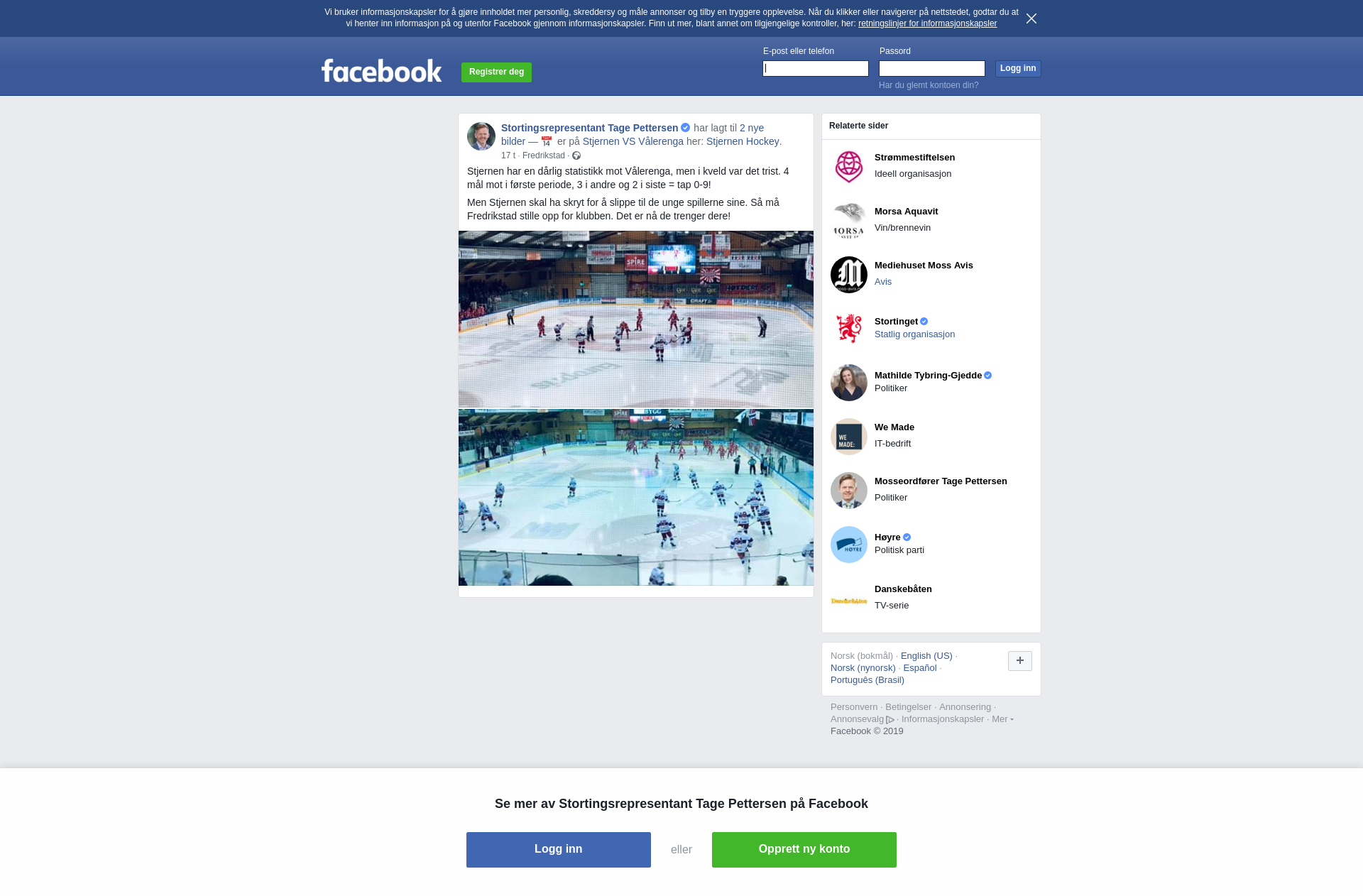Close the cookie notice banner

click(1031, 18)
